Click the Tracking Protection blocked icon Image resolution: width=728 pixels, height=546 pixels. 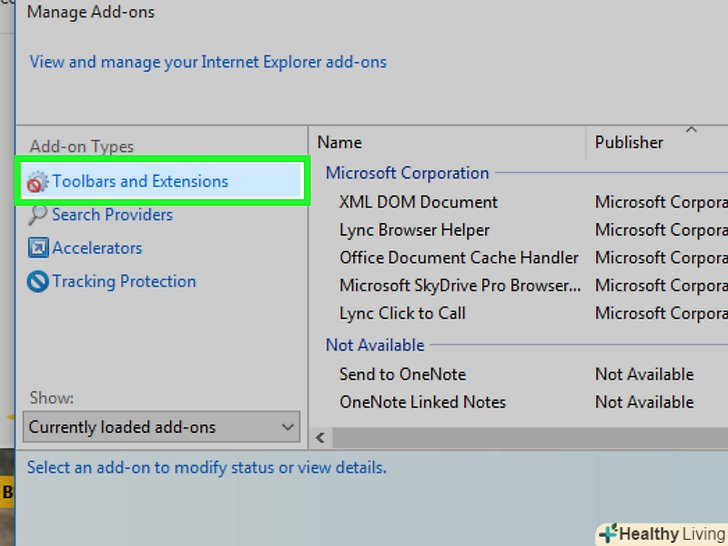click(x=38, y=282)
